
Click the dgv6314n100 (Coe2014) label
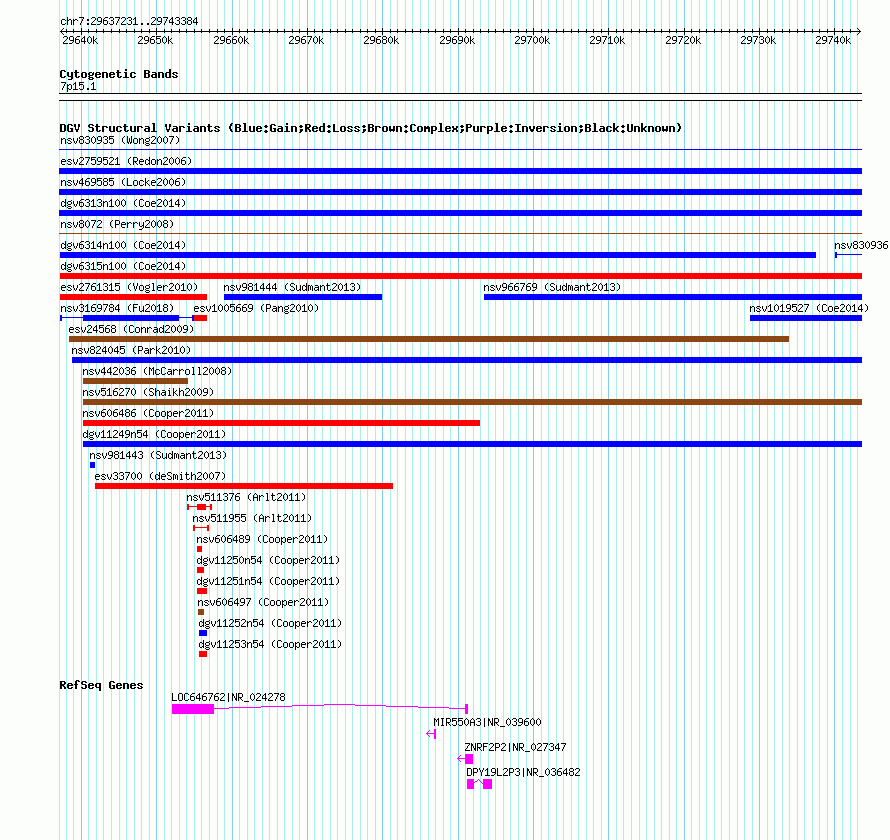click(123, 245)
